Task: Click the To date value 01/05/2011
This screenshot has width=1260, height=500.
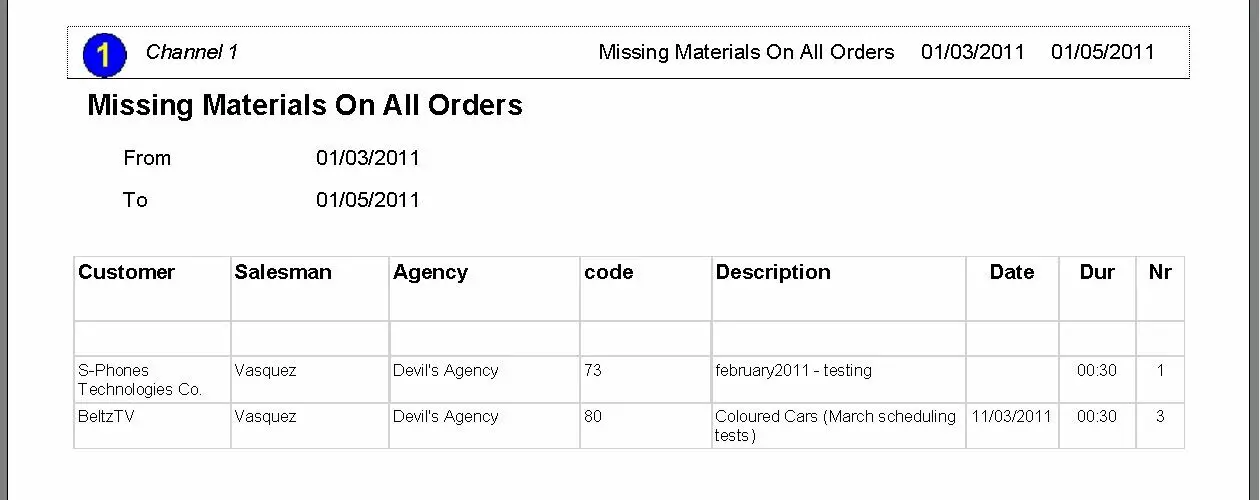Action: [368, 200]
